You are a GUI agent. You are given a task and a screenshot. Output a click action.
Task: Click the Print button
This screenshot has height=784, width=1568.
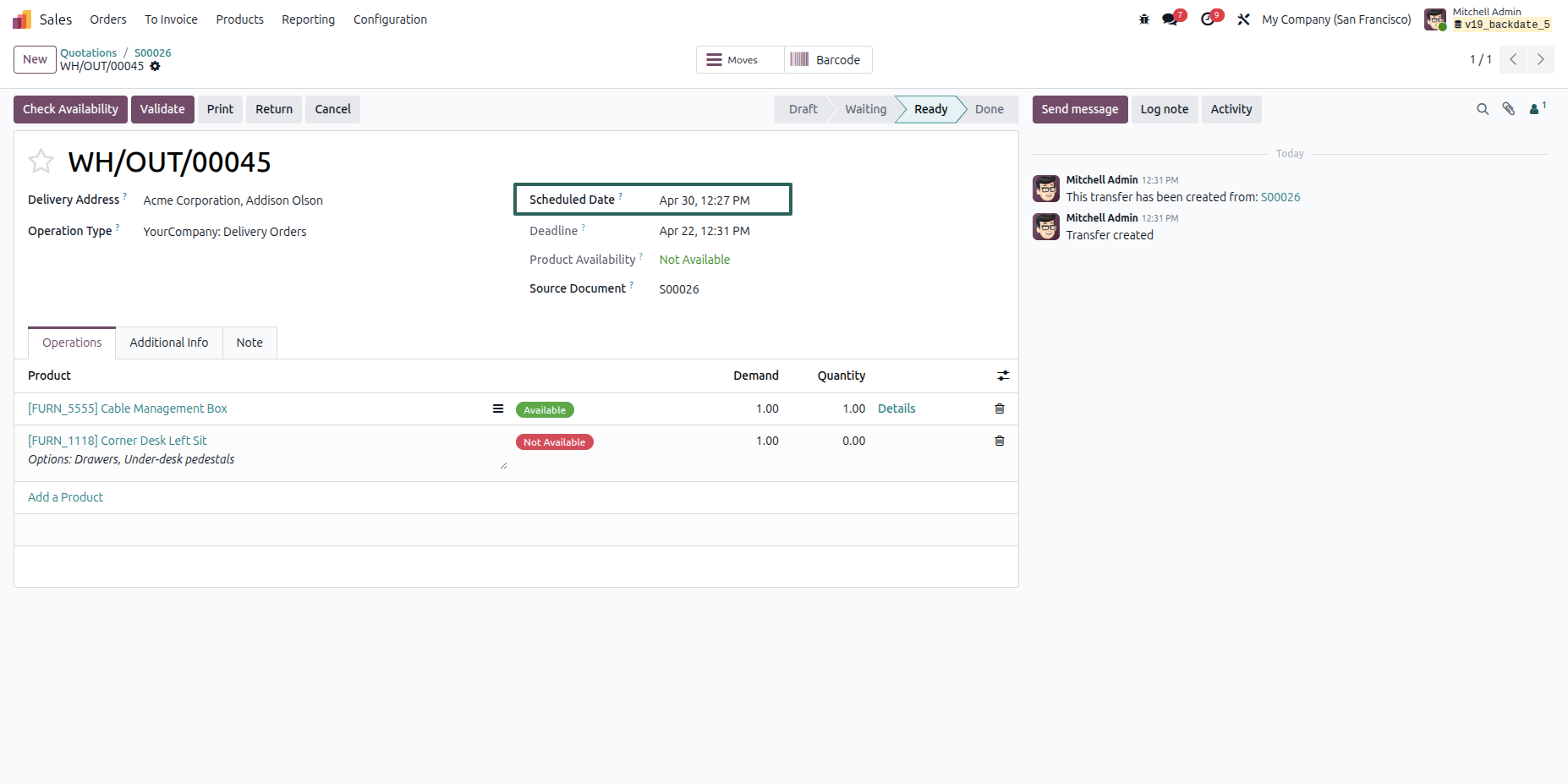pos(220,109)
